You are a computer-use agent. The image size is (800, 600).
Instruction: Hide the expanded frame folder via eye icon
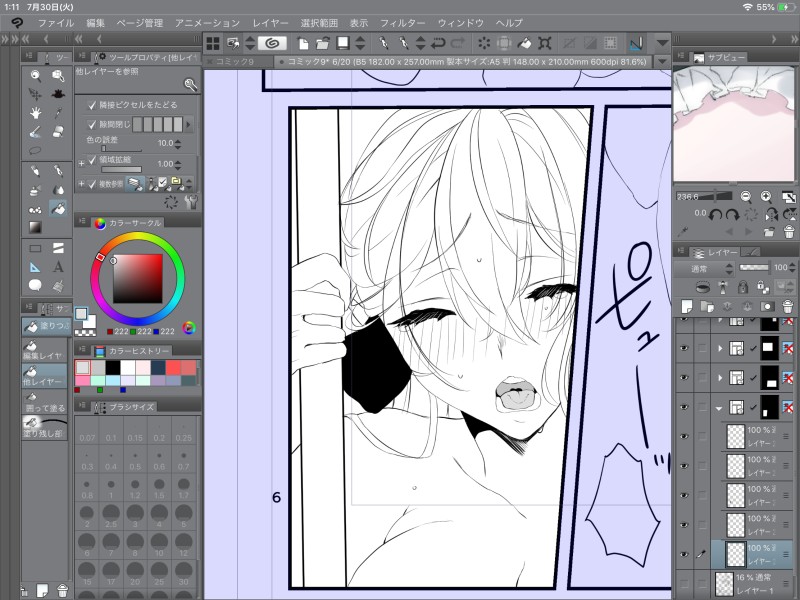click(x=684, y=407)
